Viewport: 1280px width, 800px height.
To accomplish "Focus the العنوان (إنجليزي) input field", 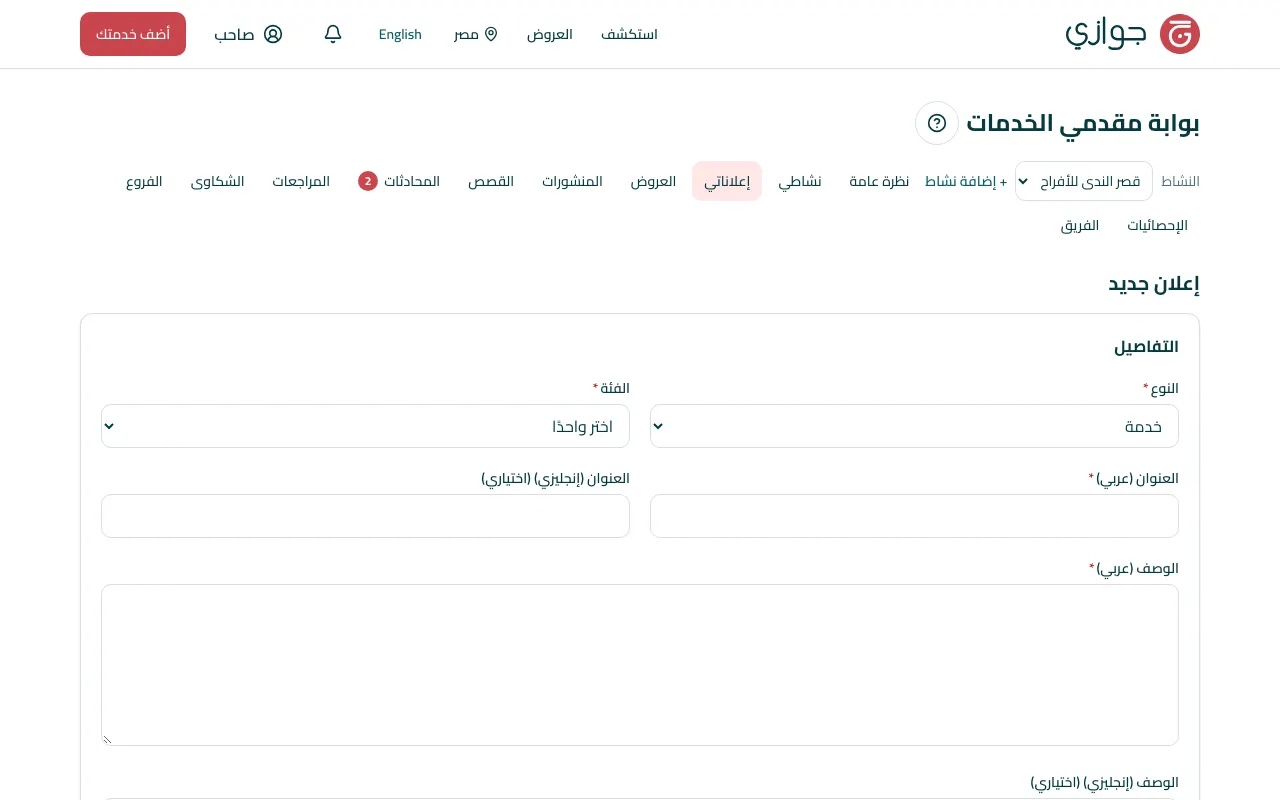I will click(365, 516).
